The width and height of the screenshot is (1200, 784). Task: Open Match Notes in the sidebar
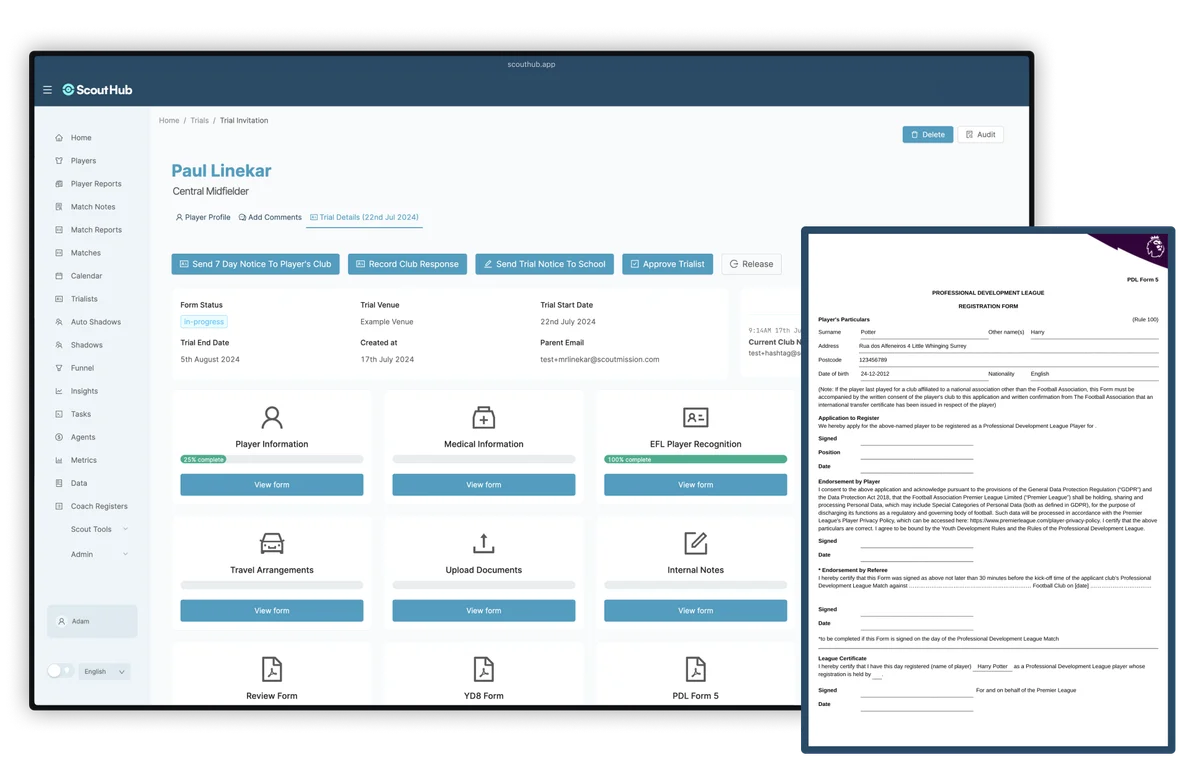click(x=92, y=207)
